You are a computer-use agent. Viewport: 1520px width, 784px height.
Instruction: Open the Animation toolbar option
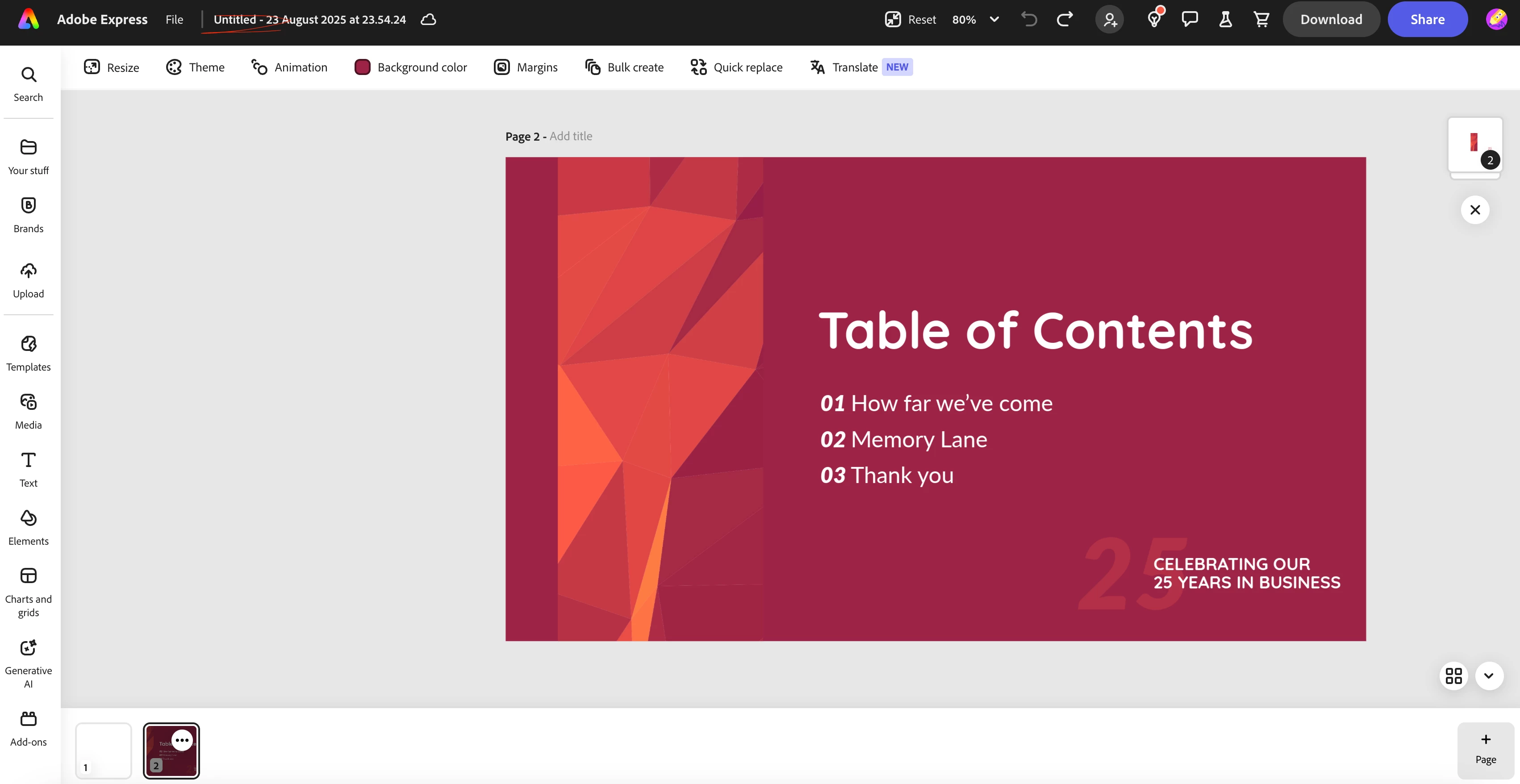pos(289,67)
